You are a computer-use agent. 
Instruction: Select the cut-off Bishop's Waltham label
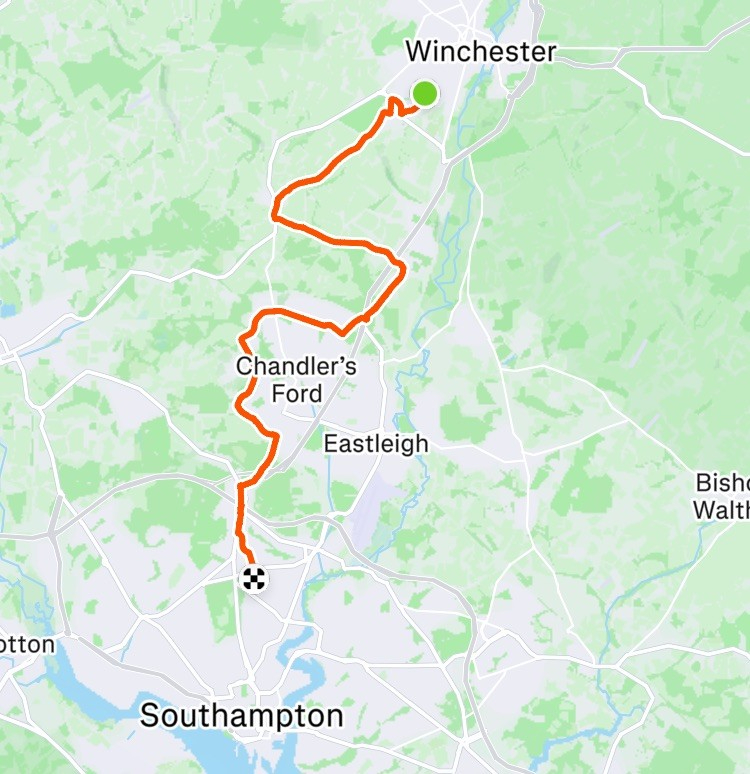722,496
